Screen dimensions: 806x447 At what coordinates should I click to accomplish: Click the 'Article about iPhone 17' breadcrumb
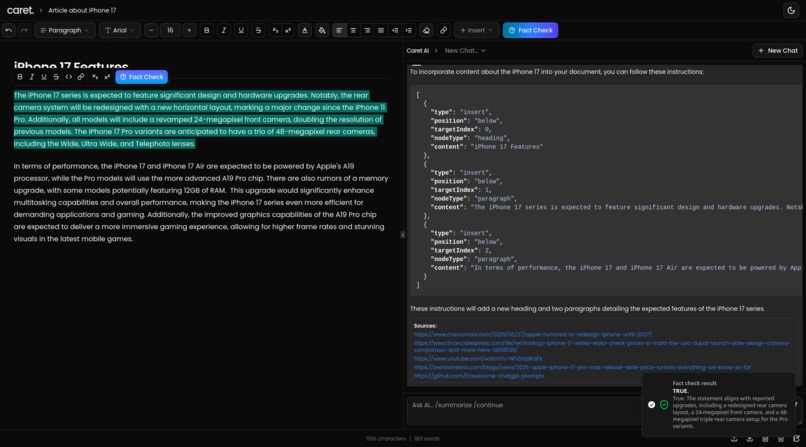click(x=82, y=10)
